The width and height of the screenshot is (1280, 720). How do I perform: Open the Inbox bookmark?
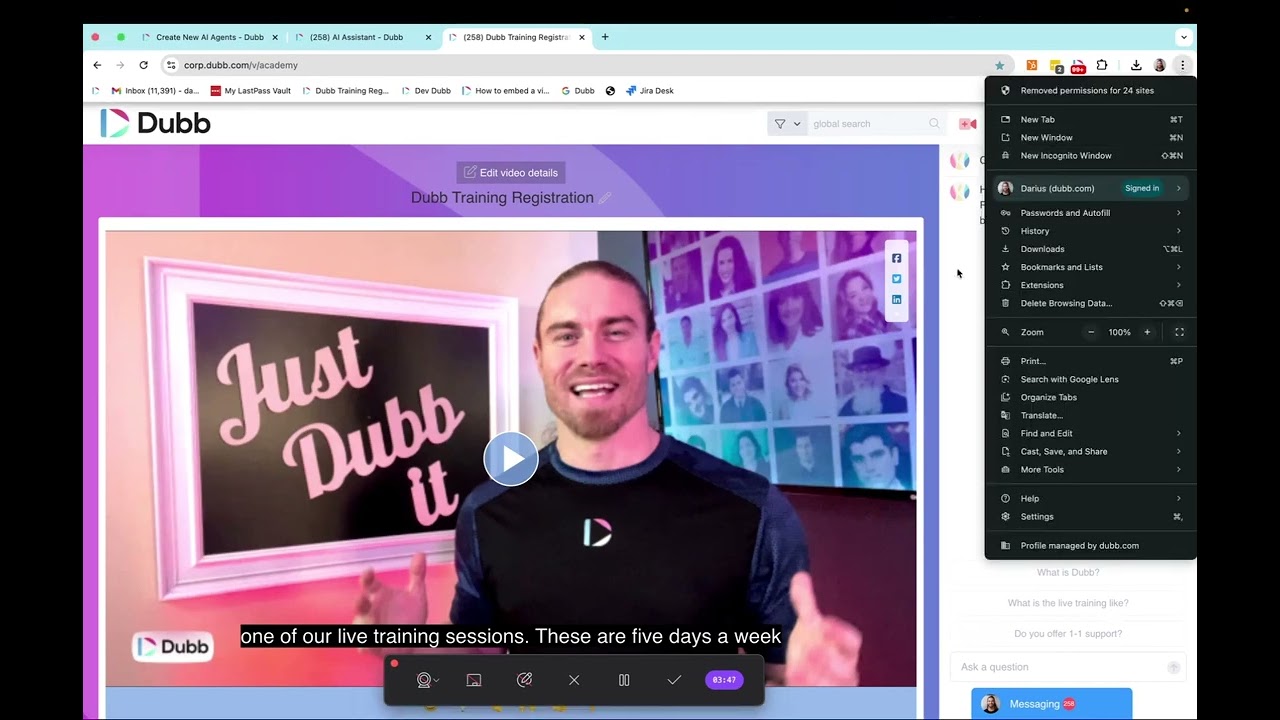[153, 91]
